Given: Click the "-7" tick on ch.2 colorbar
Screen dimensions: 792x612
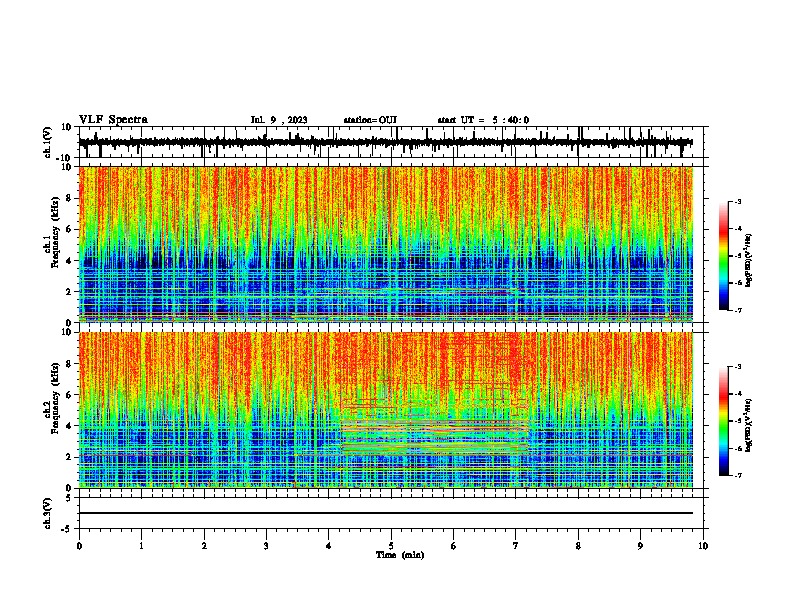Looking at the screenshot, I should [737, 475].
